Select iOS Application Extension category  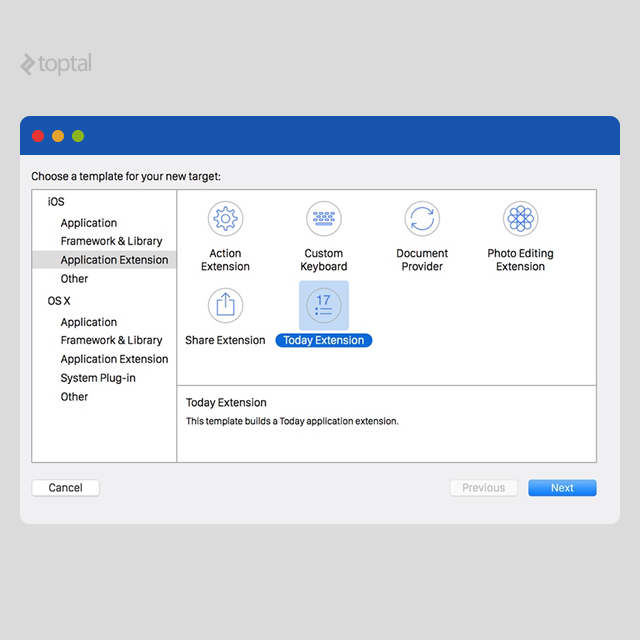(x=104, y=260)
